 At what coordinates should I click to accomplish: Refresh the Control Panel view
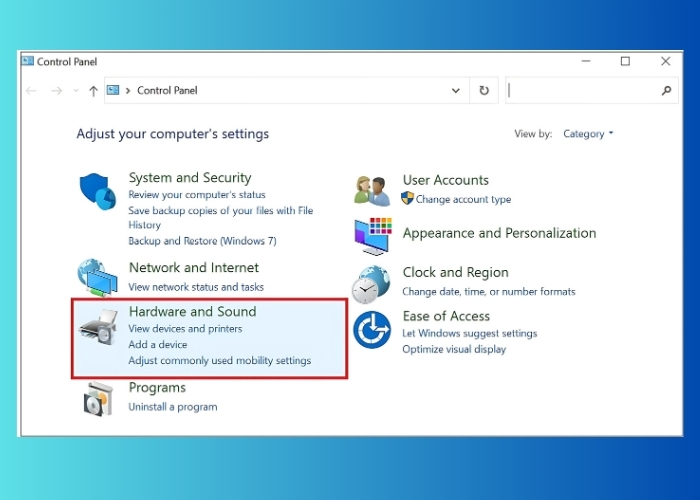pos(484,90)
